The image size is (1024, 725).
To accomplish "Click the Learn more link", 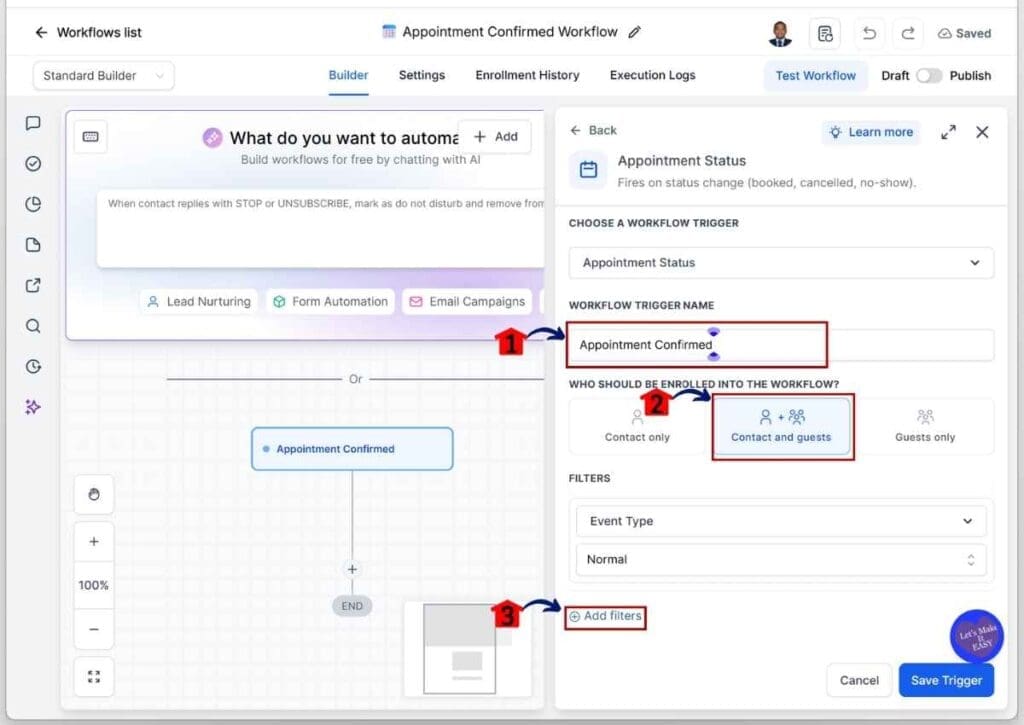I will [871, 133].
